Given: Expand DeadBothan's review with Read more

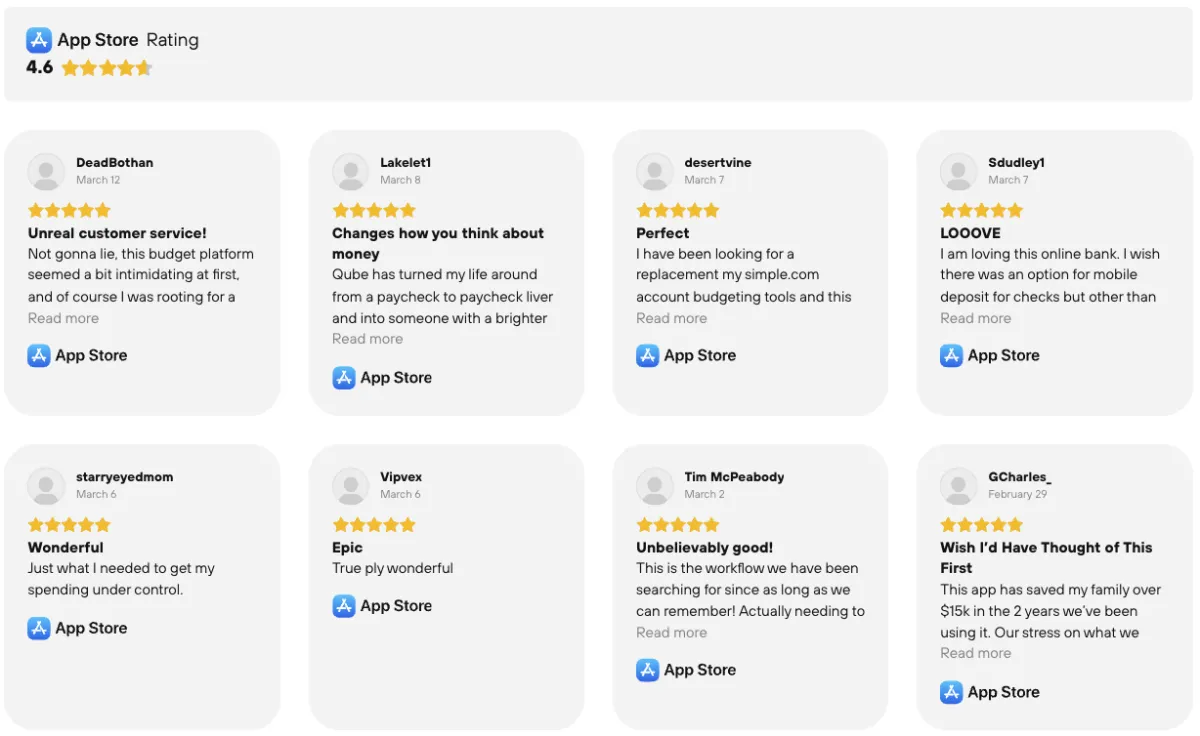Looking at the screenshot, I should tap(63, 318).
